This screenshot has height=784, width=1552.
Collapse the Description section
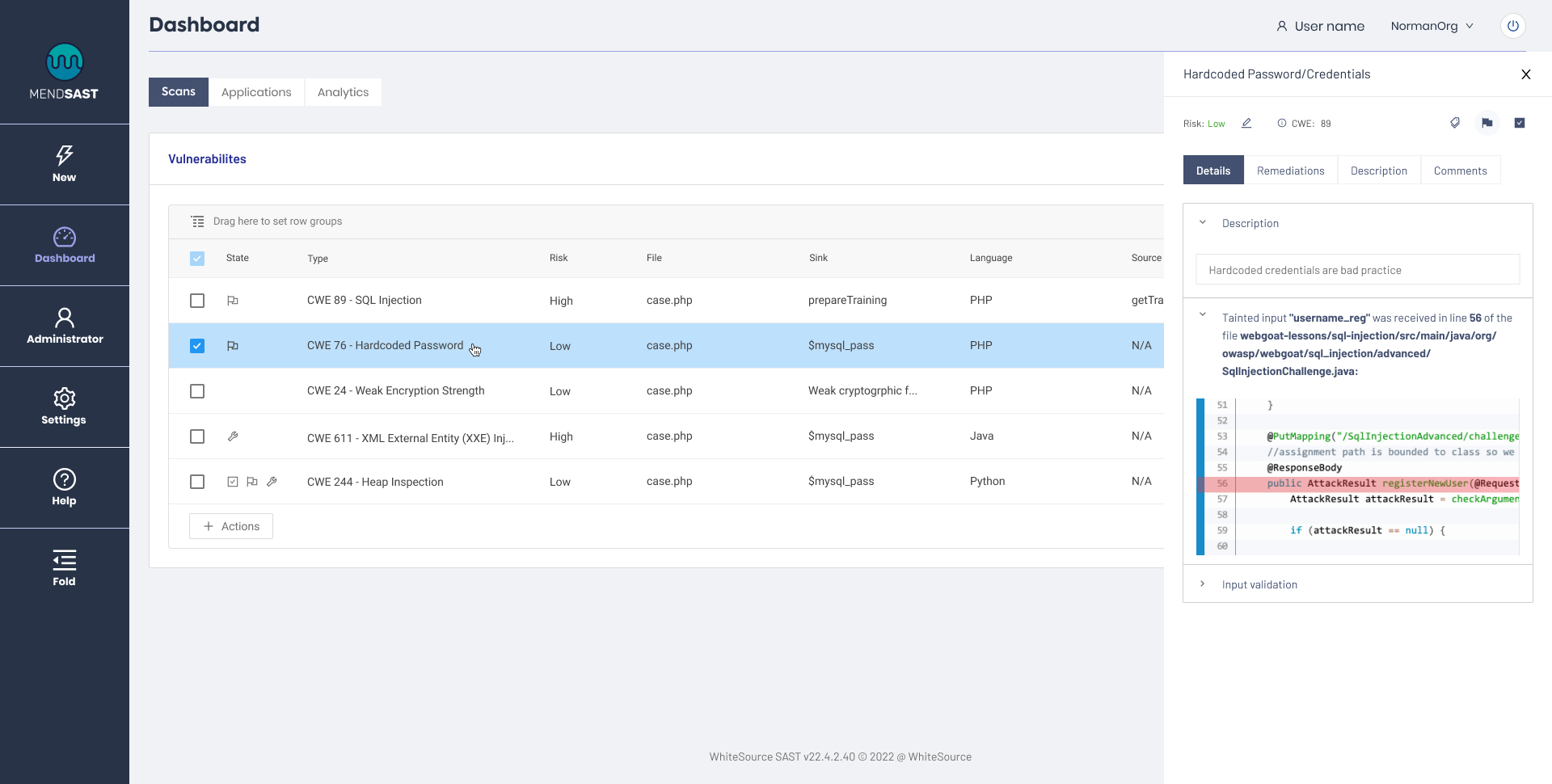pos(1203,222)
